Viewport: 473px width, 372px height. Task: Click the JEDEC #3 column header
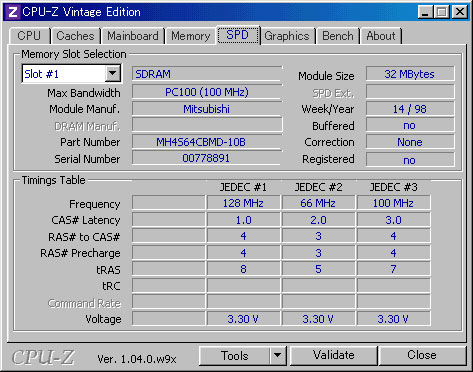click(x=393, y=187)
